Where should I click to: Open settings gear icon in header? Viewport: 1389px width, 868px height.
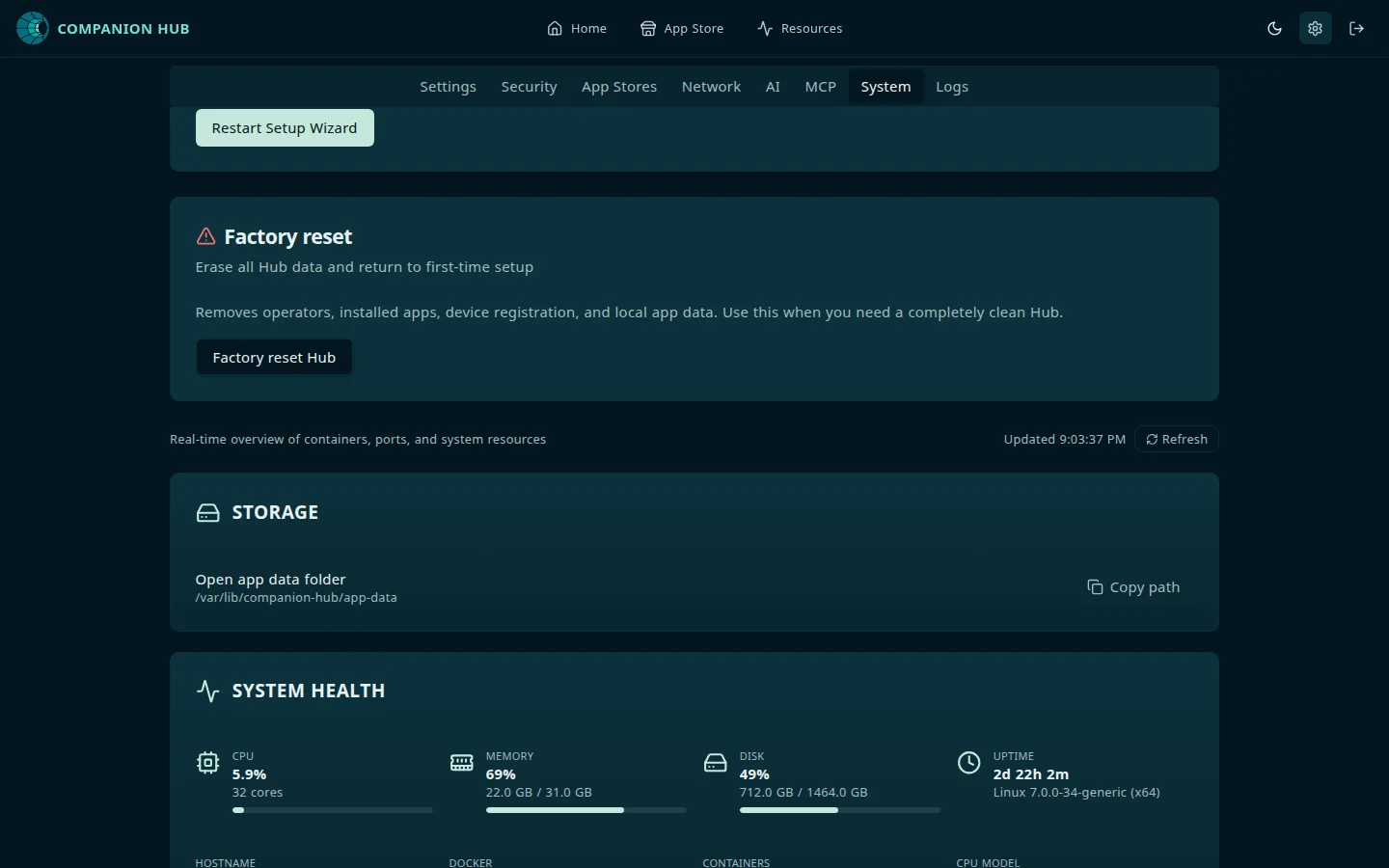pyautogui.click(x=1315, y=28)
